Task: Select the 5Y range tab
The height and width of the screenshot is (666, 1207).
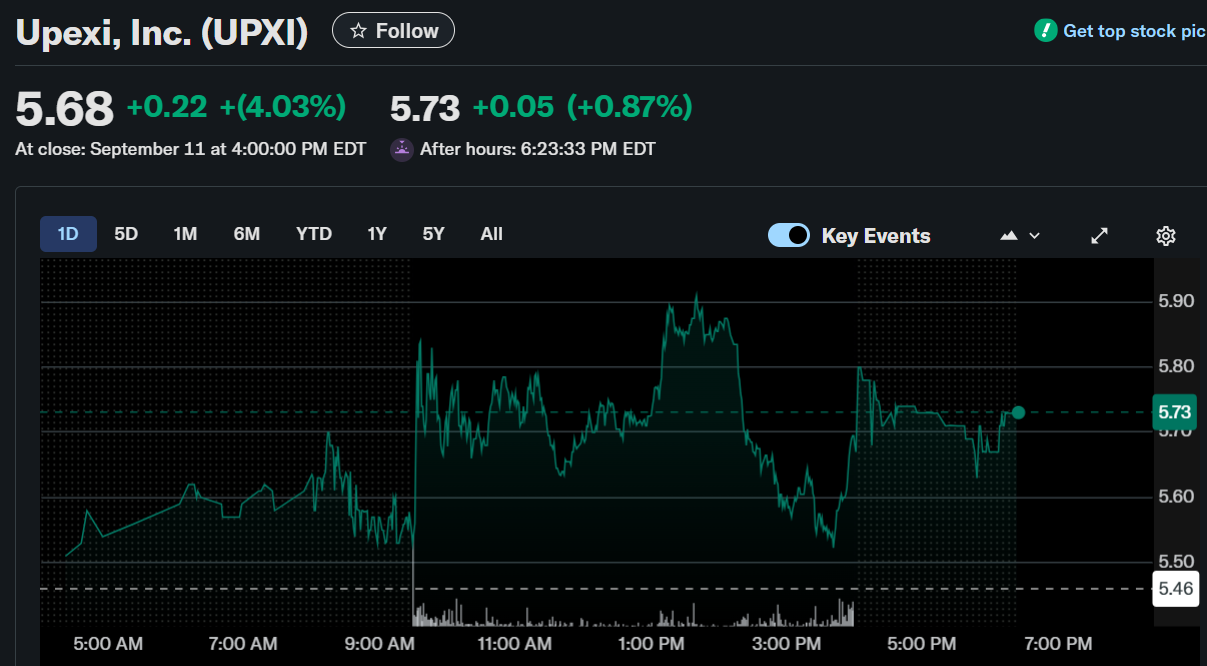Action: click(x=433, y=234)
